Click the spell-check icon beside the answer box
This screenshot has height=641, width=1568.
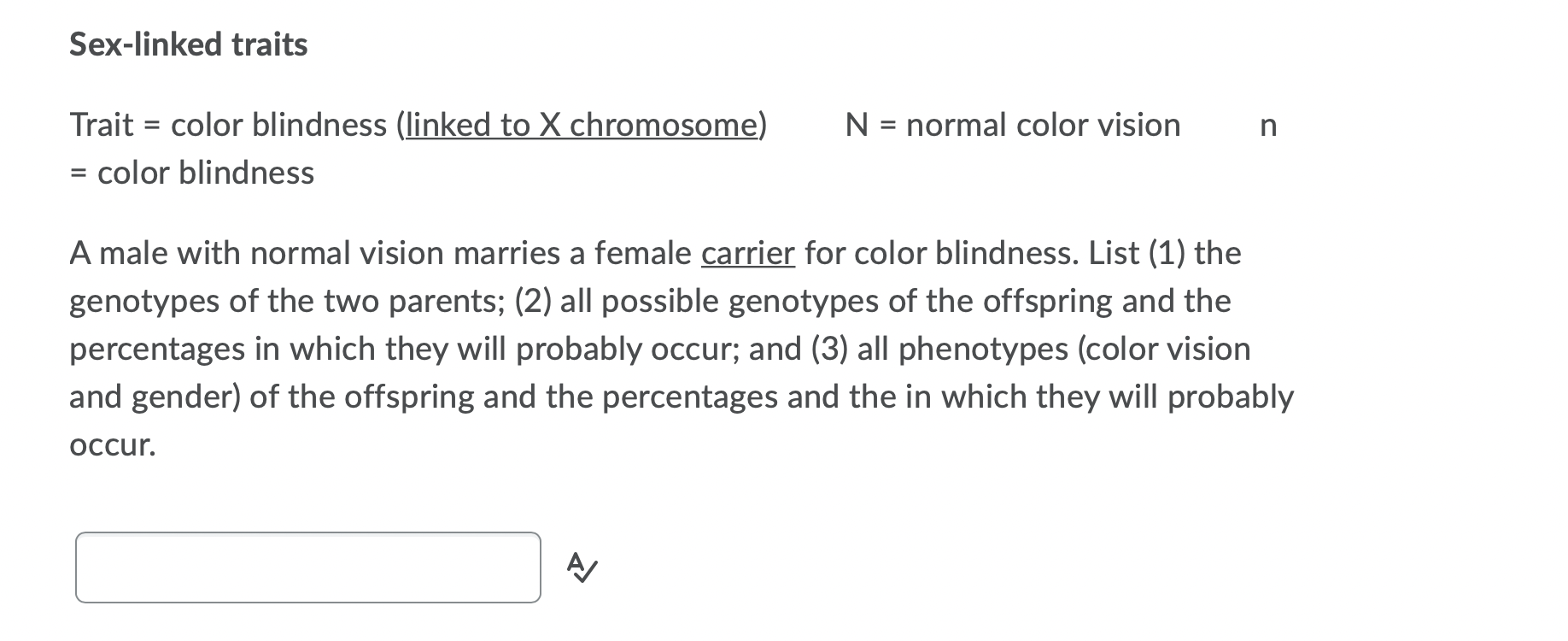[582, 567]
